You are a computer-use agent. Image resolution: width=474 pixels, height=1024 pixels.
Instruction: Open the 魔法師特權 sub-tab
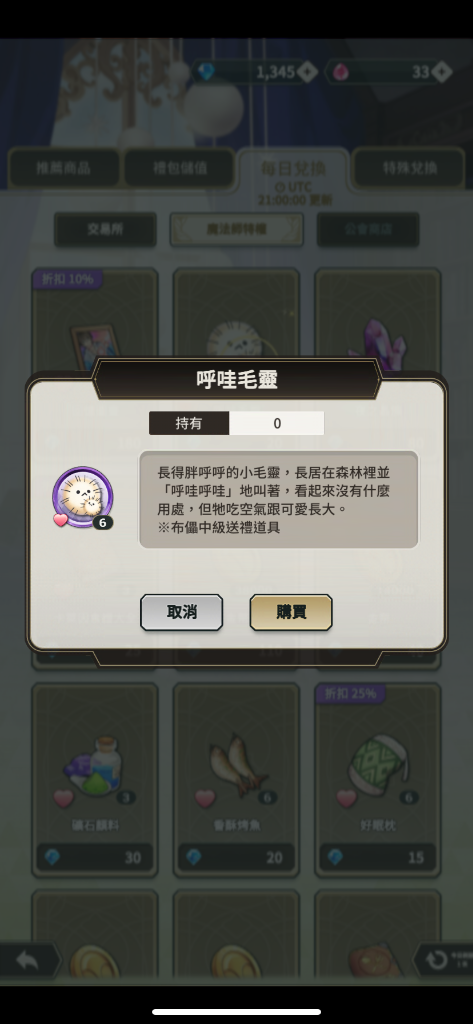pyautogui.click(x=236, y=229)
